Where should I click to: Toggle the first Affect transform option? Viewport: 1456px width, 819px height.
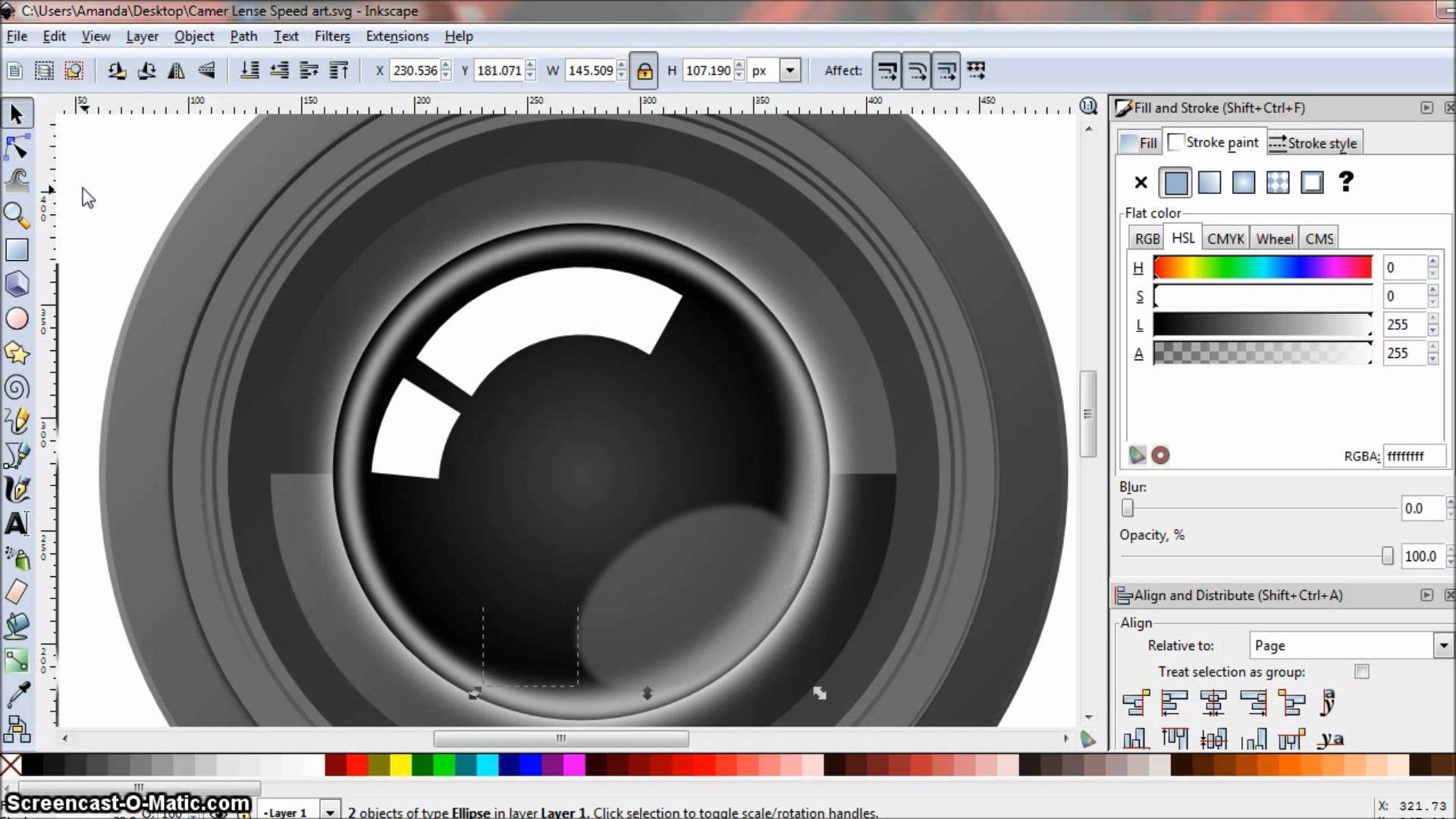point(886,70)
